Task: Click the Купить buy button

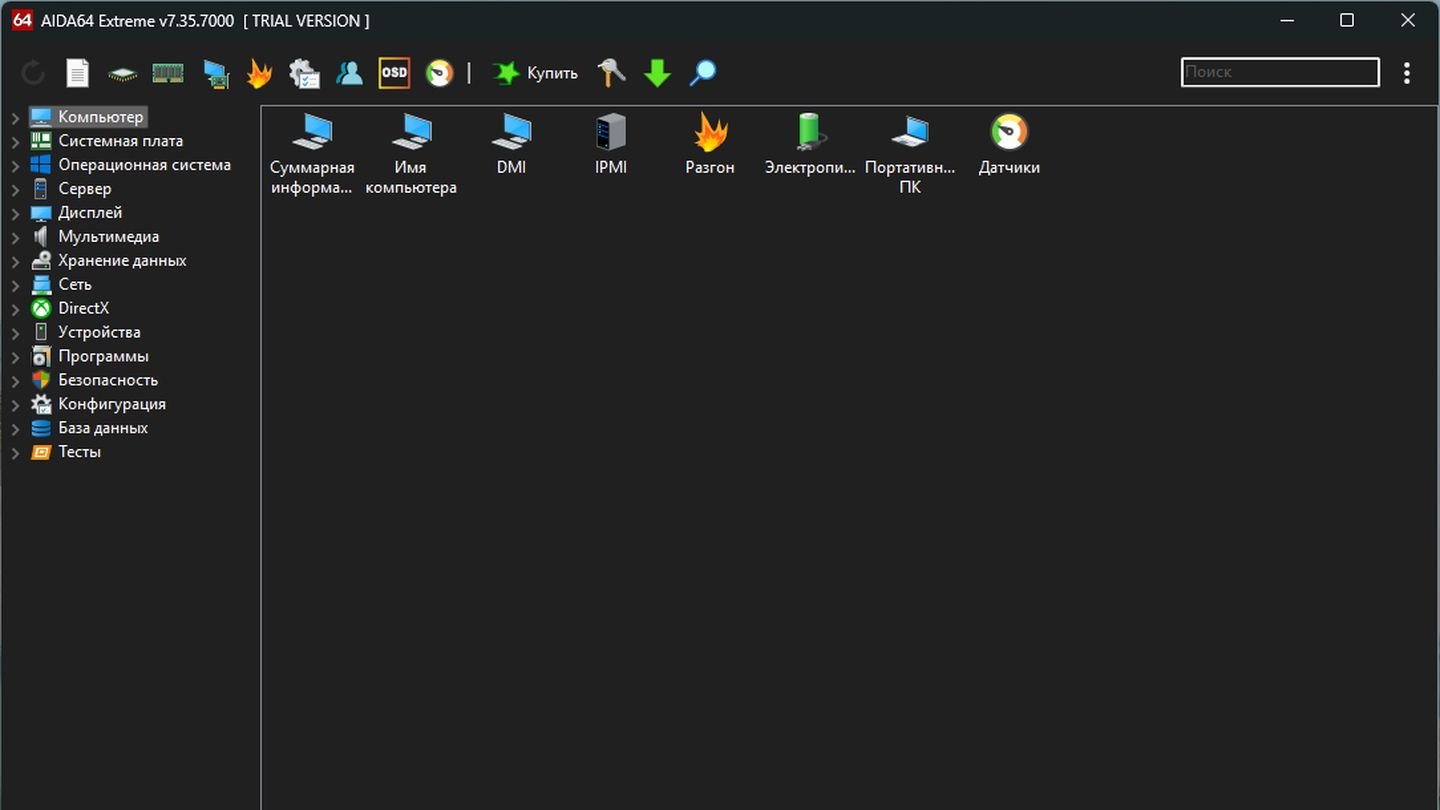Action: click(x=535, y=73)
